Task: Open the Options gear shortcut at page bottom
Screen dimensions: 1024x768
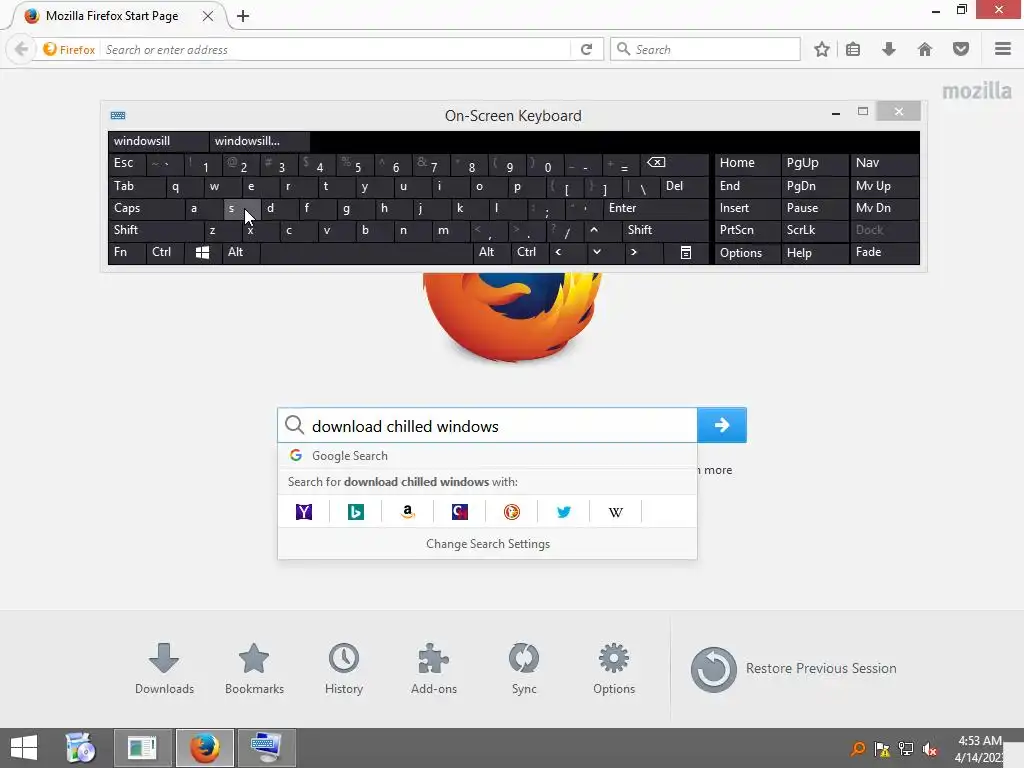Action: (614, 669)
